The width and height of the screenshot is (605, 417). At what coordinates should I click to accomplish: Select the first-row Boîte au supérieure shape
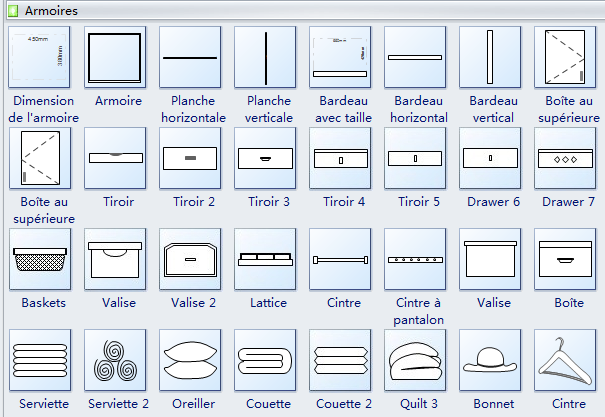pyautogui.click(x=565, y=57)
